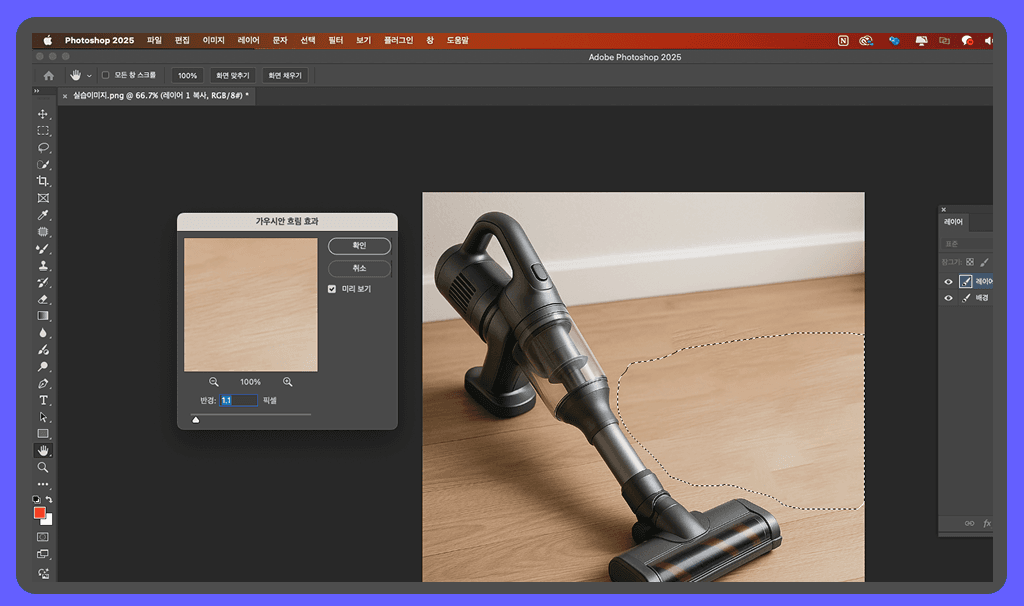The image size is (1024, 606).
Task: Swap foreground and background colors
Action: click(x=49, y=500)
